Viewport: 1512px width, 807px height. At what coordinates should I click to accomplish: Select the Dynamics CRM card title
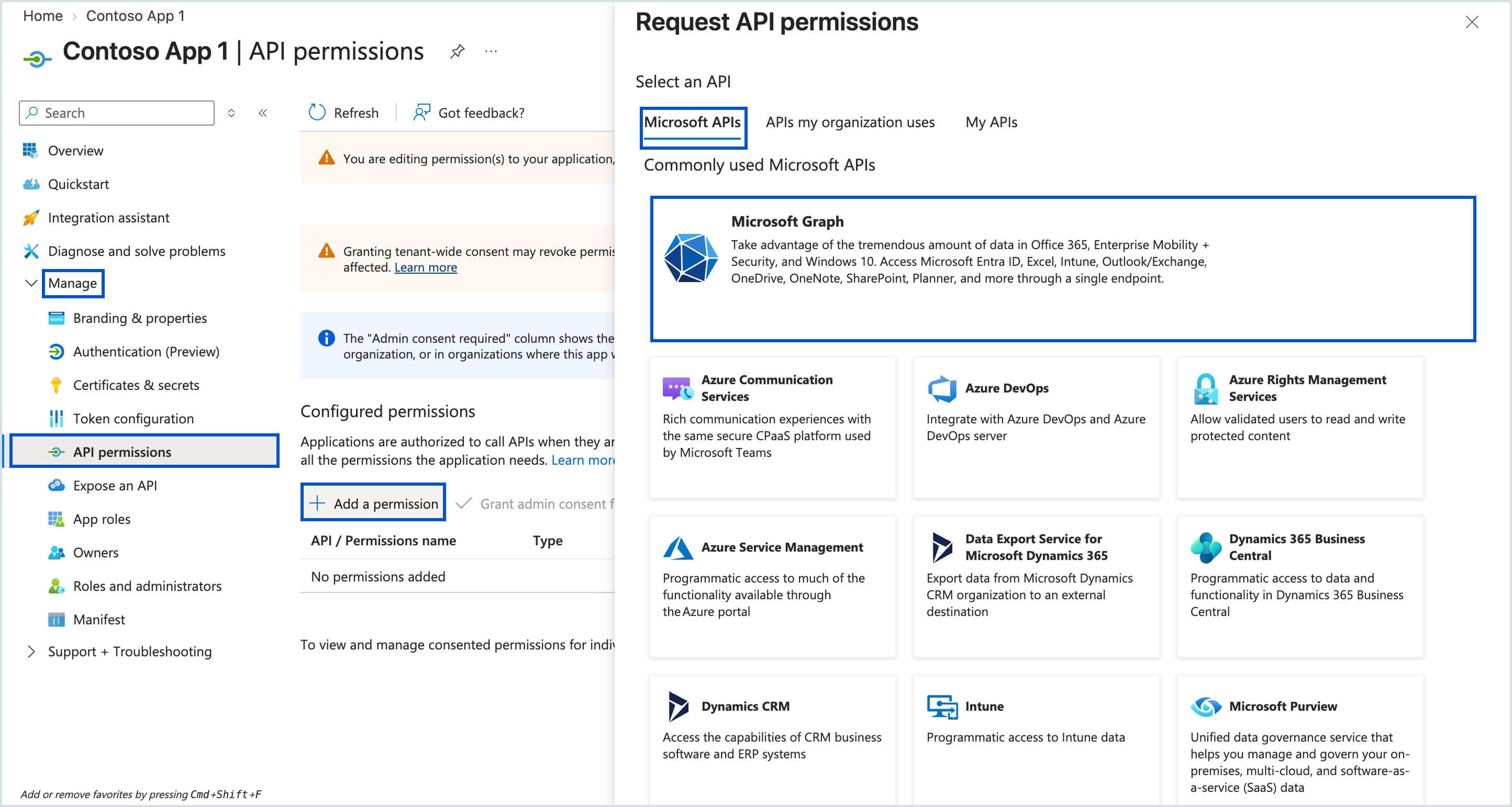pyautogui.click(x=746, y=706)
